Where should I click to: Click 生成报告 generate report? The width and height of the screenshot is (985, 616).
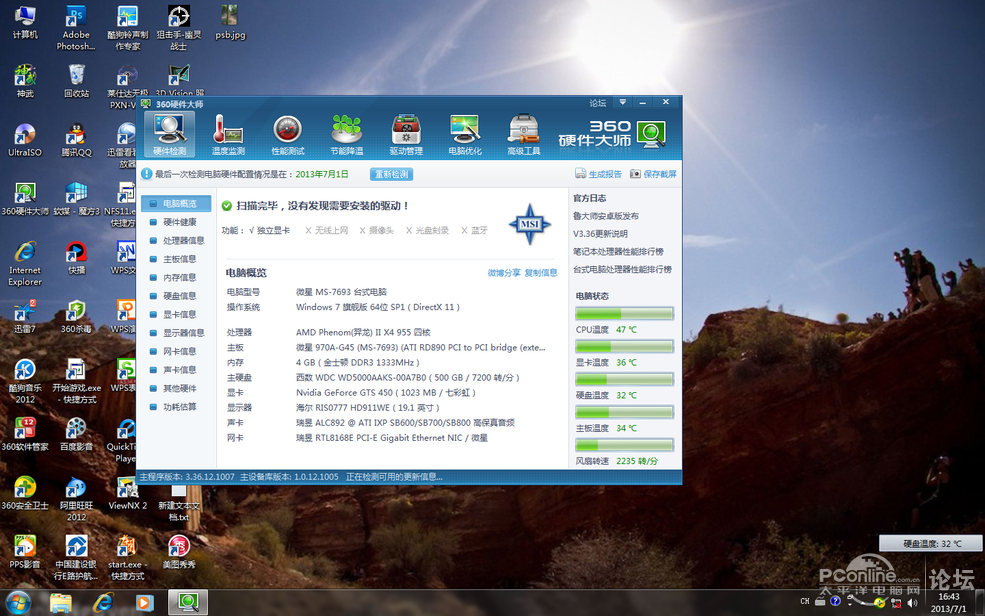pyautogui.click(x=599, y=174)
